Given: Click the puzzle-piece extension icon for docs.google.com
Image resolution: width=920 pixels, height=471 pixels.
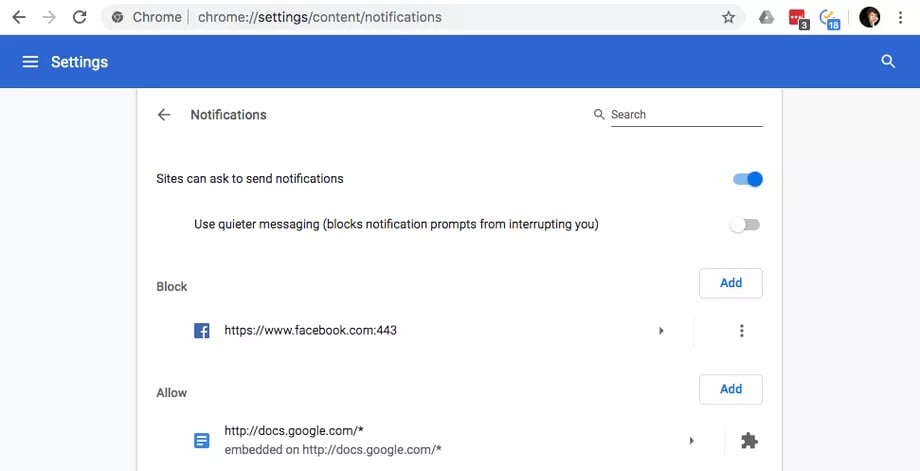Looking at the screenshot, I should [748, 440].
